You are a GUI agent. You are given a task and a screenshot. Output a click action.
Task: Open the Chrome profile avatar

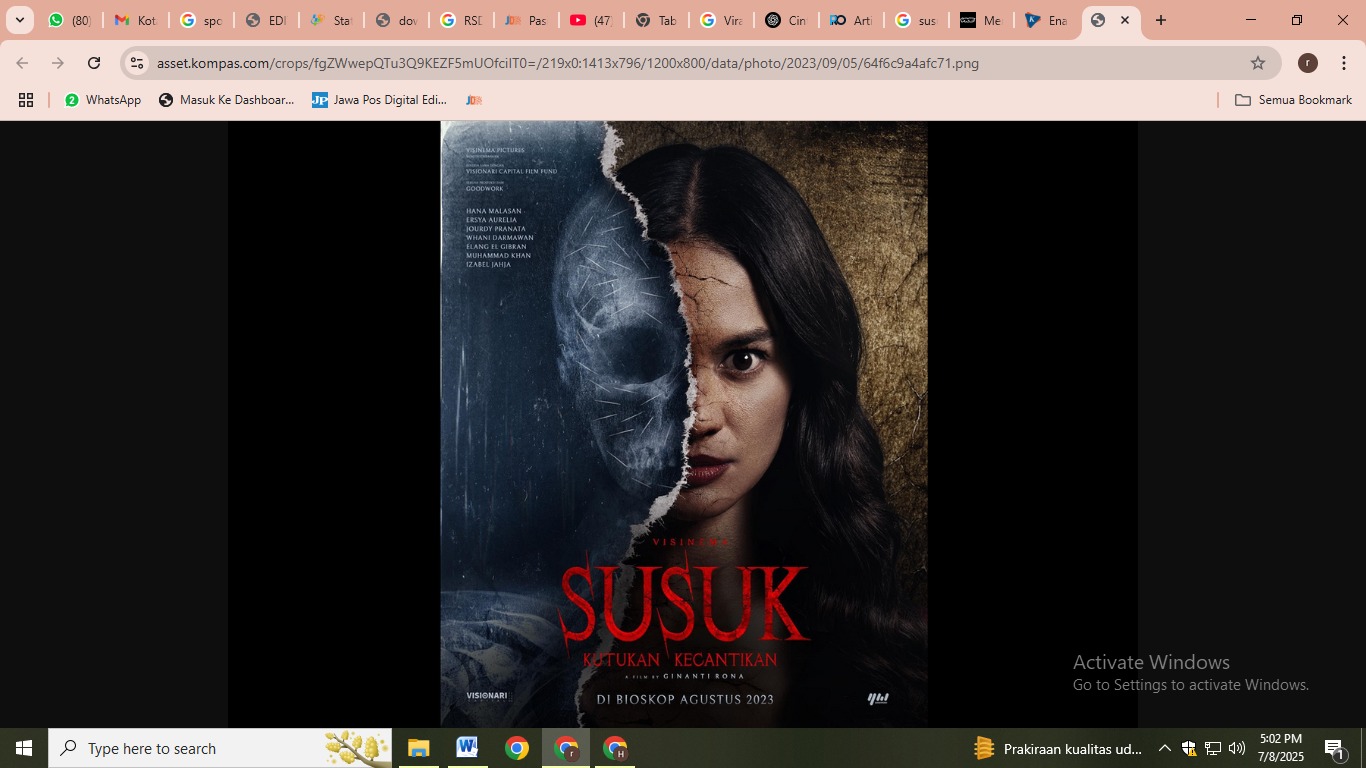(1308, 63)
